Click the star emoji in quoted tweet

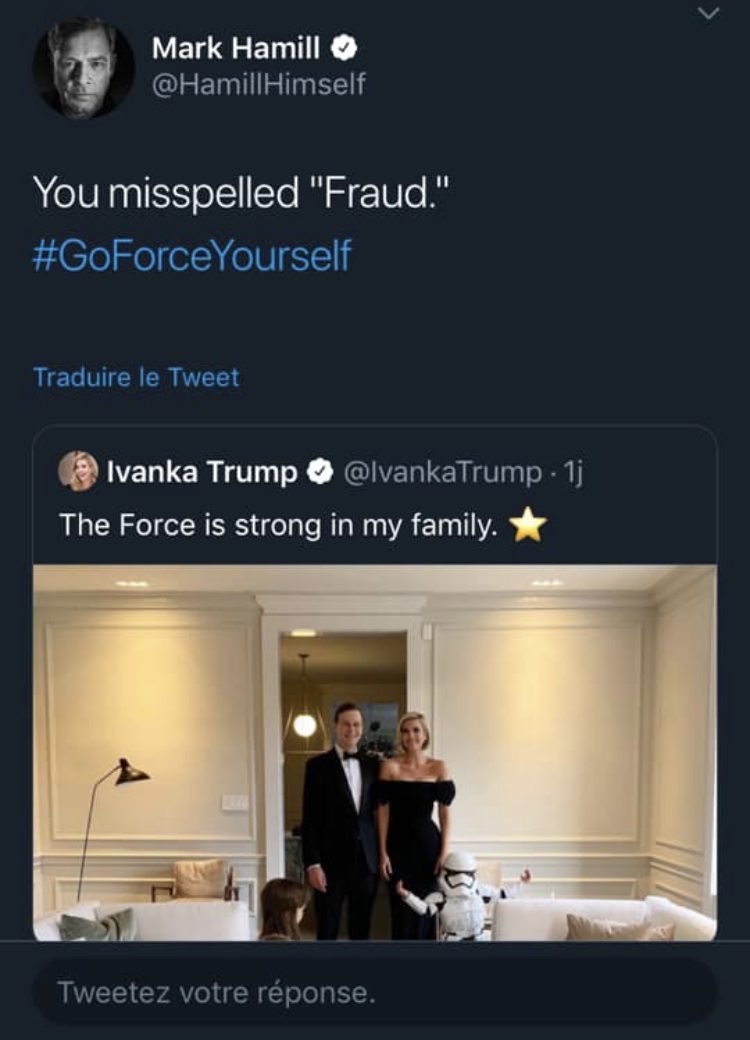[x=528, y=525]
